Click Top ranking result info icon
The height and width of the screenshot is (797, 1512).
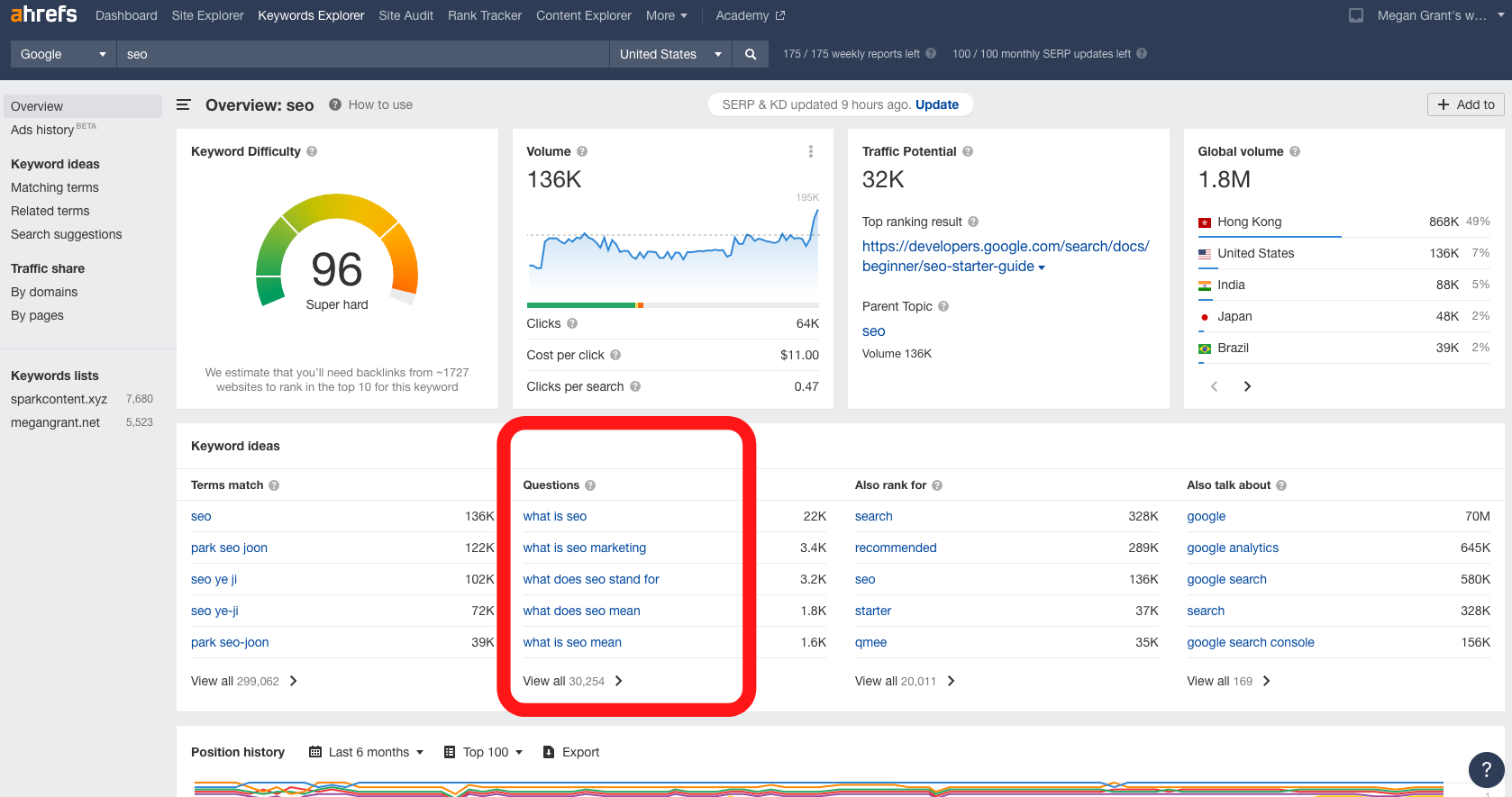click(973, 222)
